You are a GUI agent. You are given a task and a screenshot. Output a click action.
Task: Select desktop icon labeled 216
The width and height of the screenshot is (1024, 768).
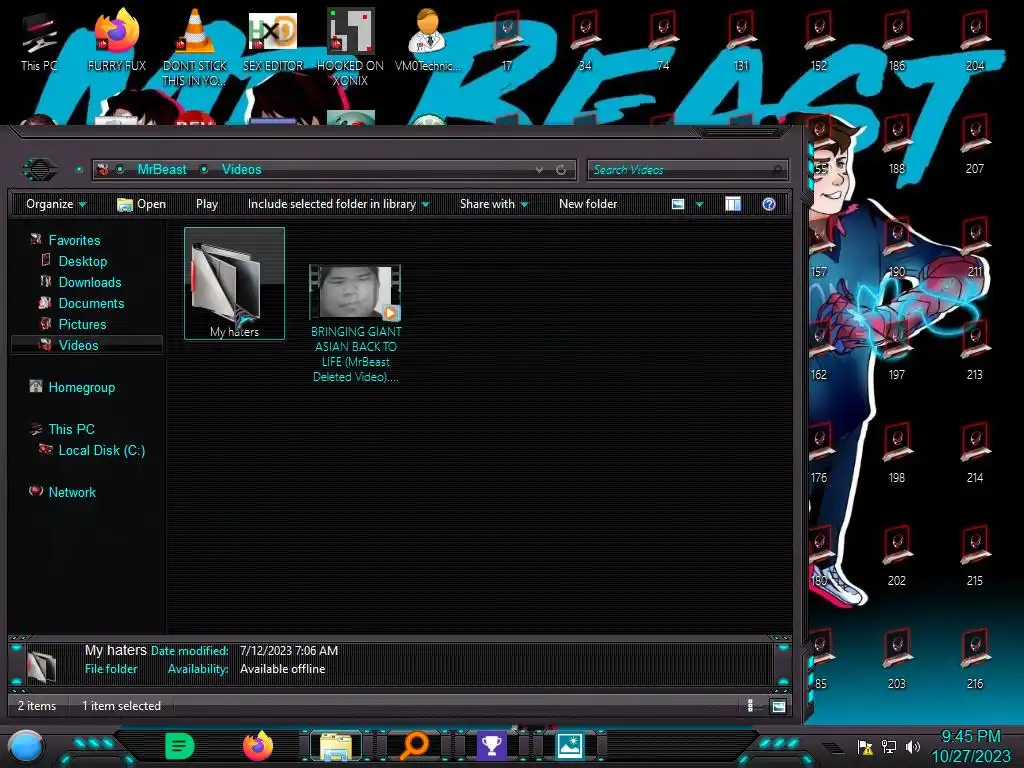(975, 660)
